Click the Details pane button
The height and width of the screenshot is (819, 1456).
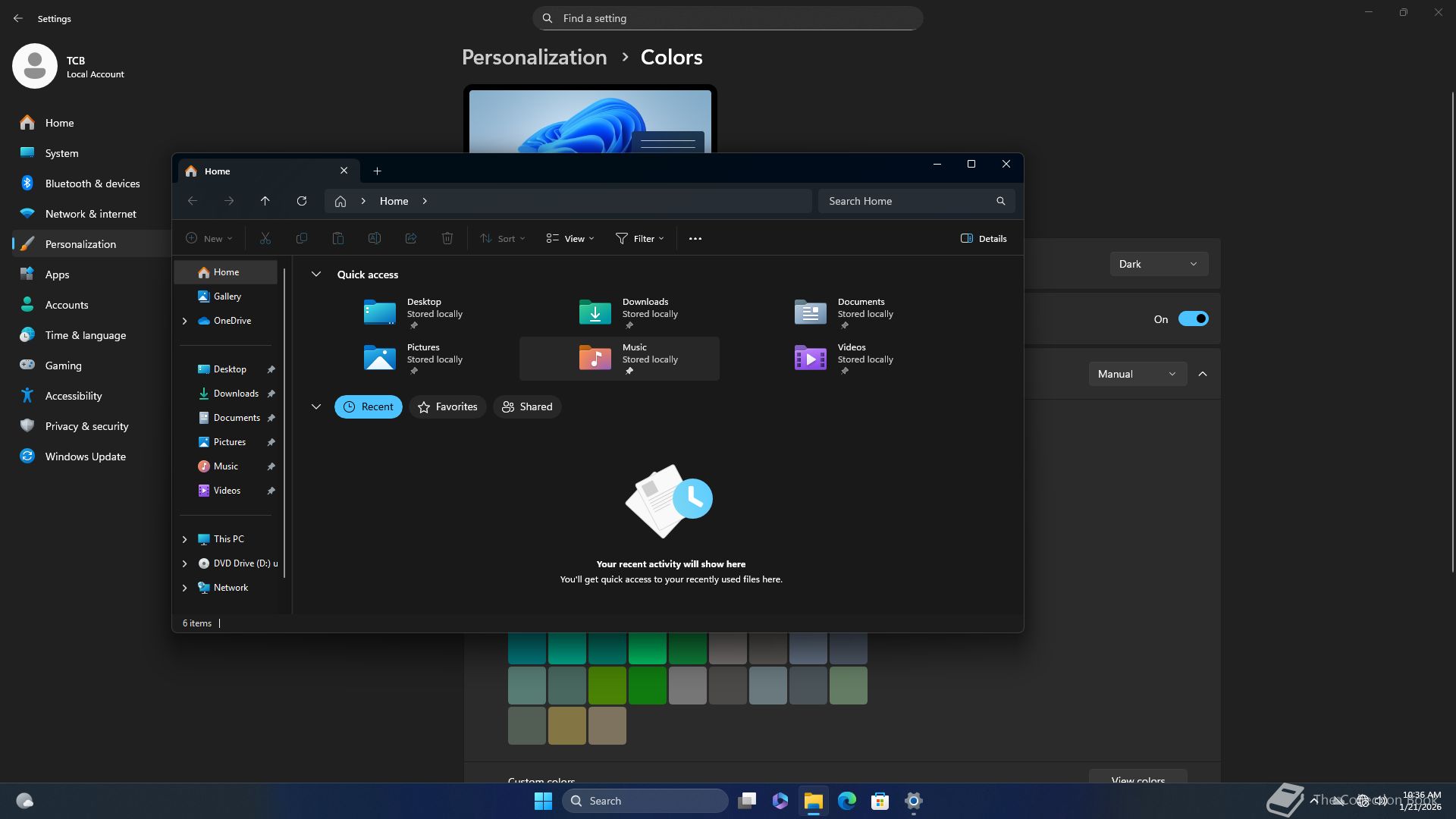coord(984,238)
